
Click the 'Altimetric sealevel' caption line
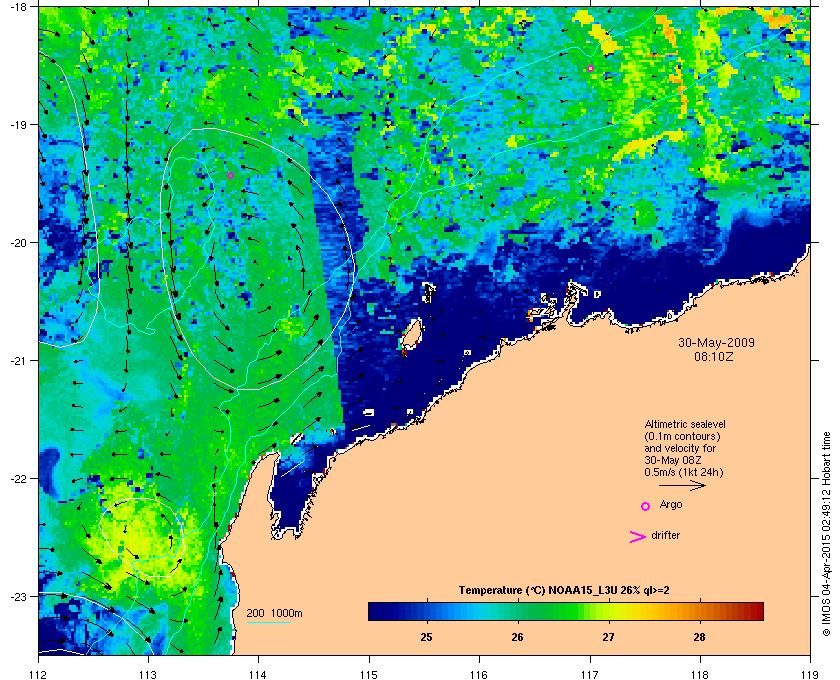685,424
